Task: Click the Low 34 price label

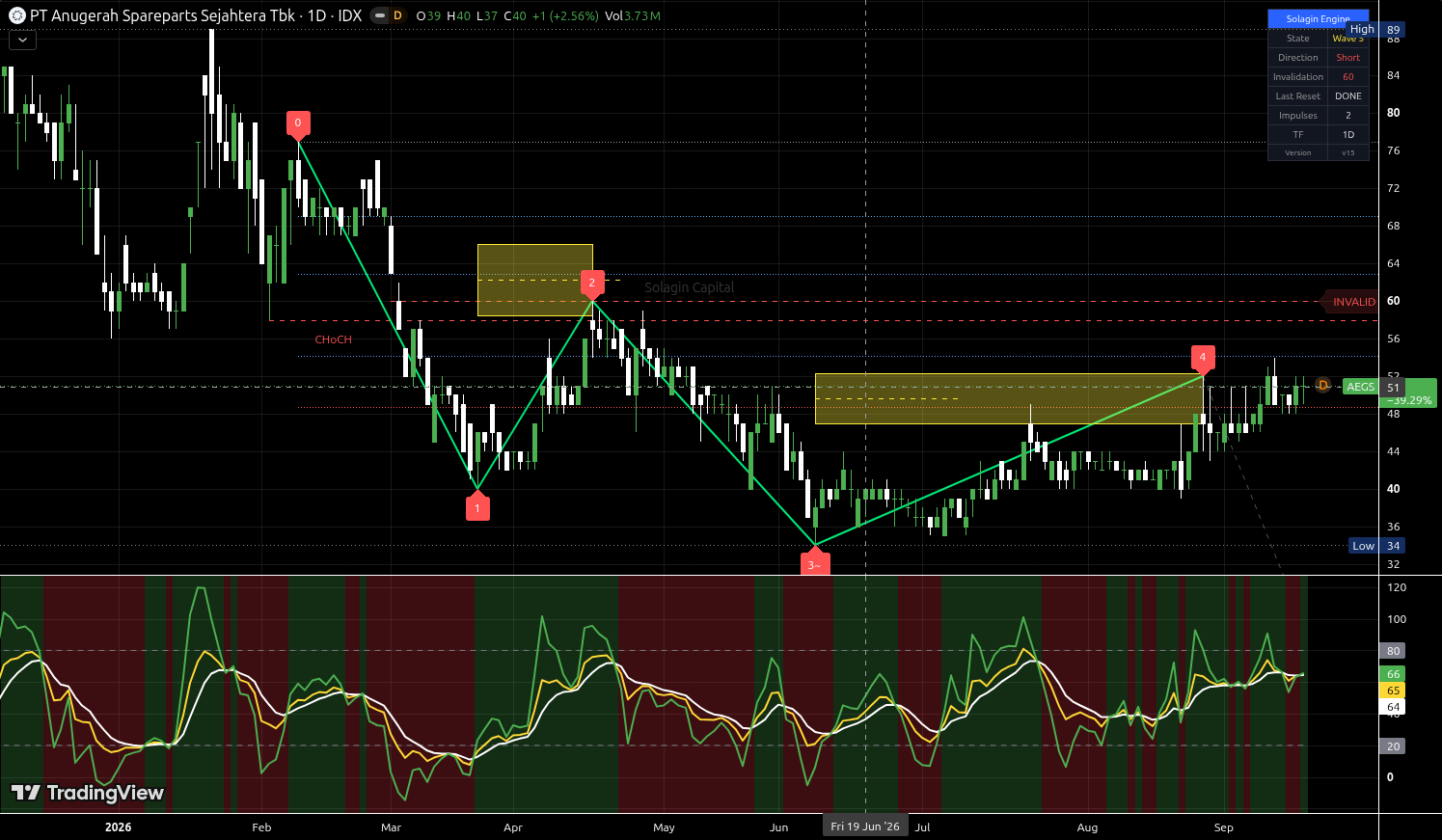Action: coord(1377,546)
